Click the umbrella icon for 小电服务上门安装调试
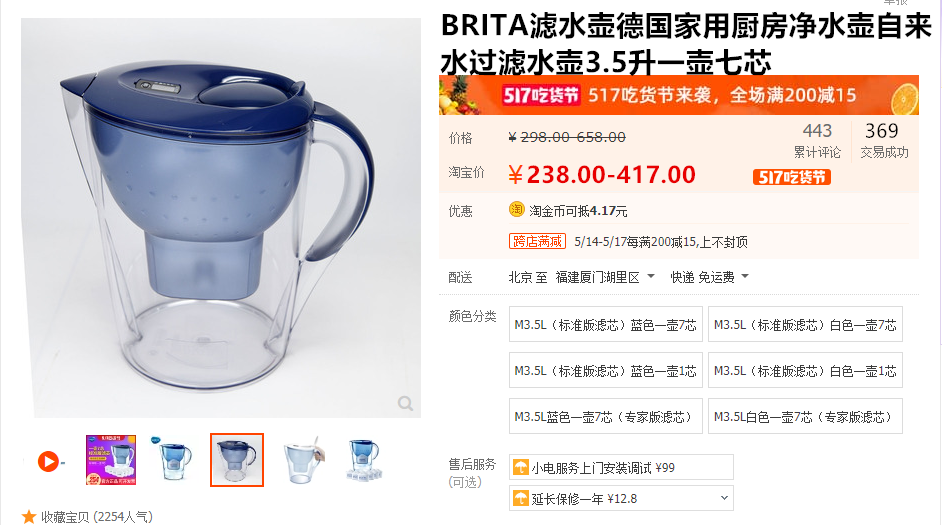Viewport: 942px width, 525px height. pos(520,467)
